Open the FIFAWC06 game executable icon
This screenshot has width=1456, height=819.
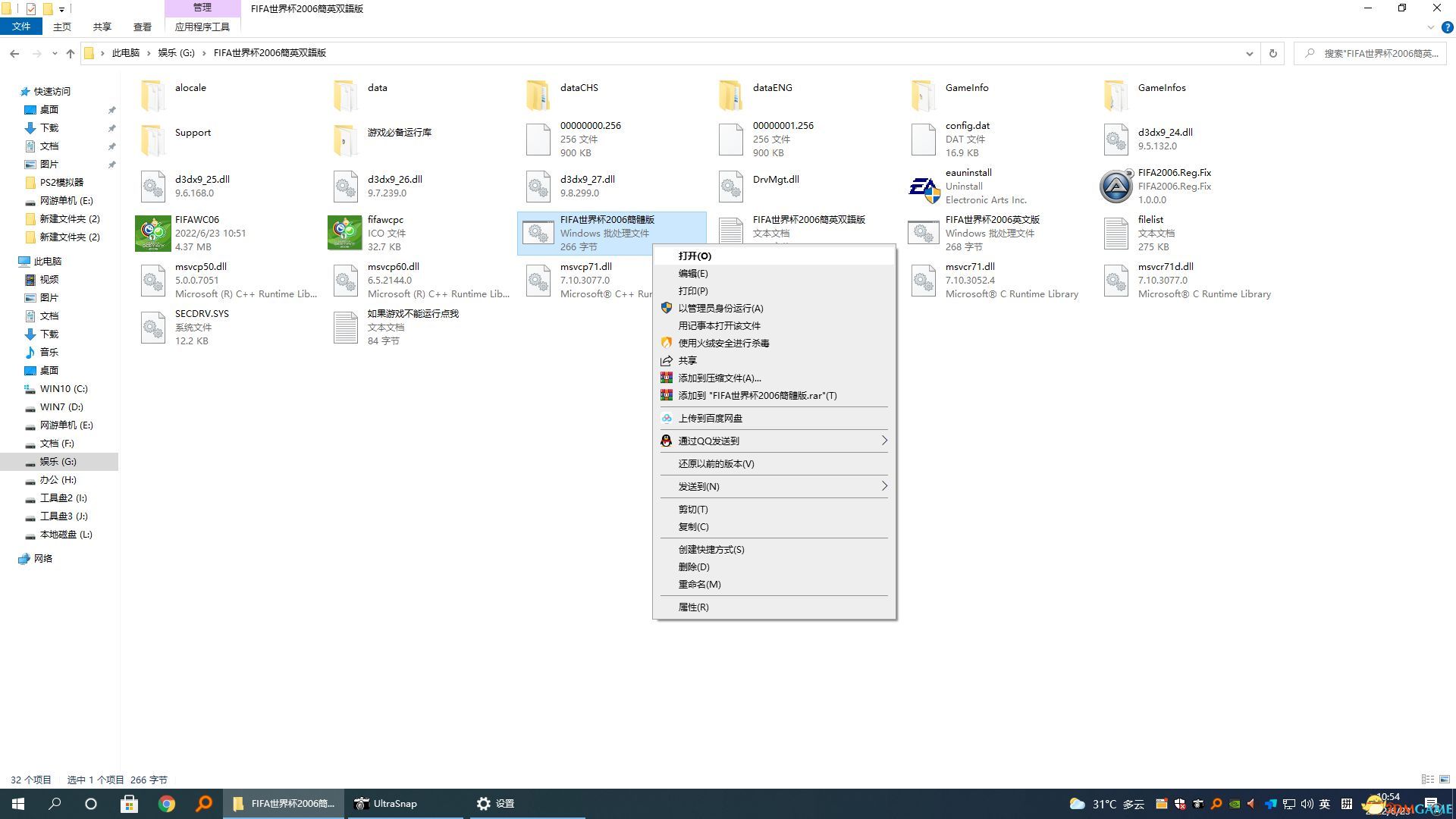[153, 233]
